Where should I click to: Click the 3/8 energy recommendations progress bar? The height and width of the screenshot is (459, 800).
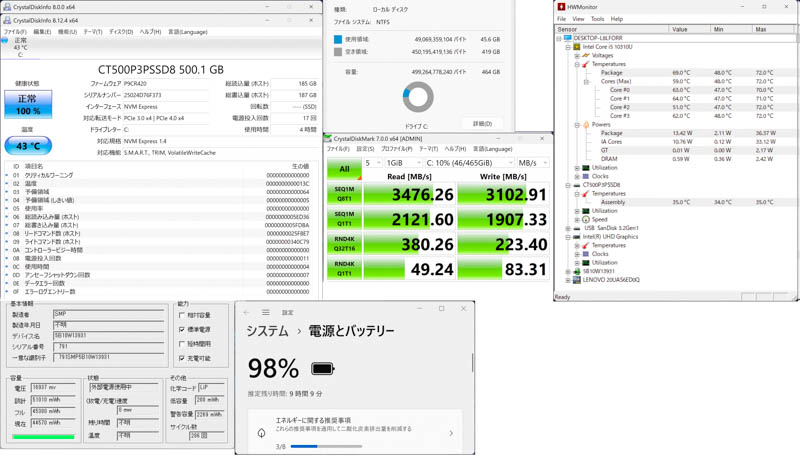pos(327,446)
